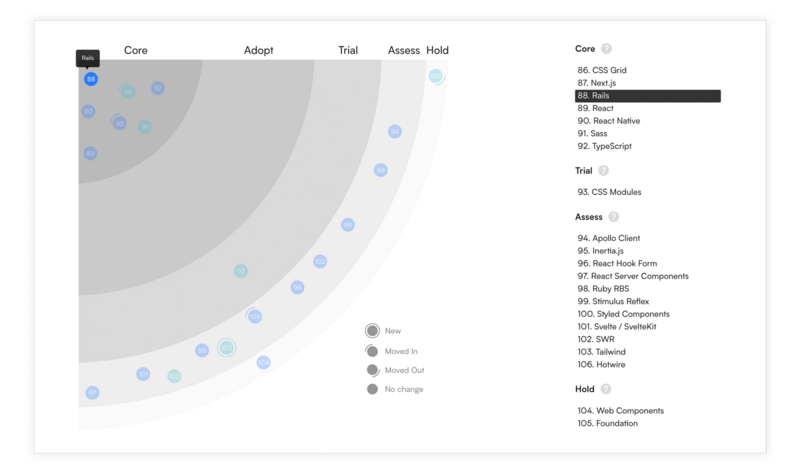Select '106. Hotwire' in the list
This screenshot has height=473, width=800.
pos(602,364)
